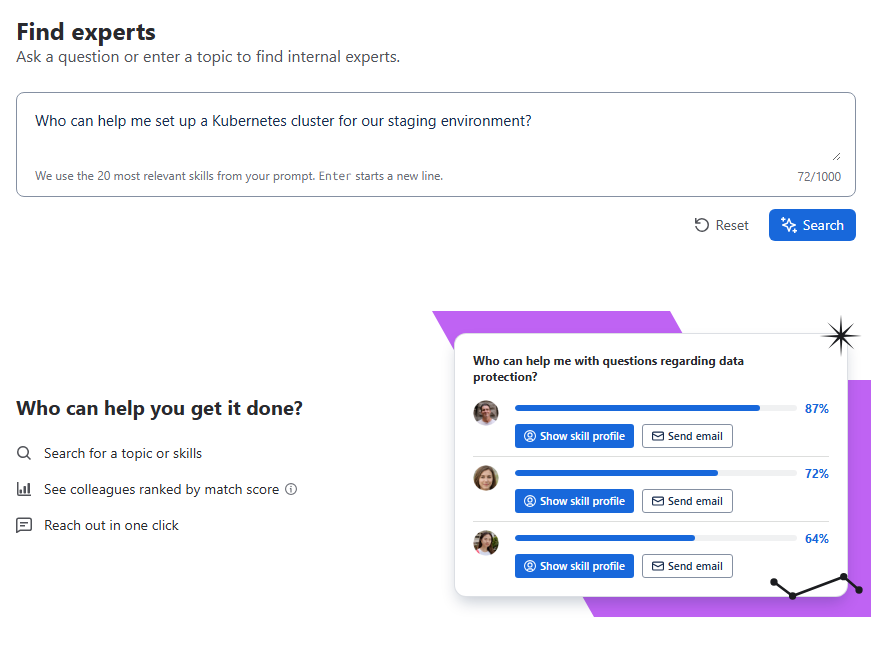The height and width of the screenshot is (657, 872).
Task: Click the 'Who can help you get it done?' heading
Action: [160, 408]
